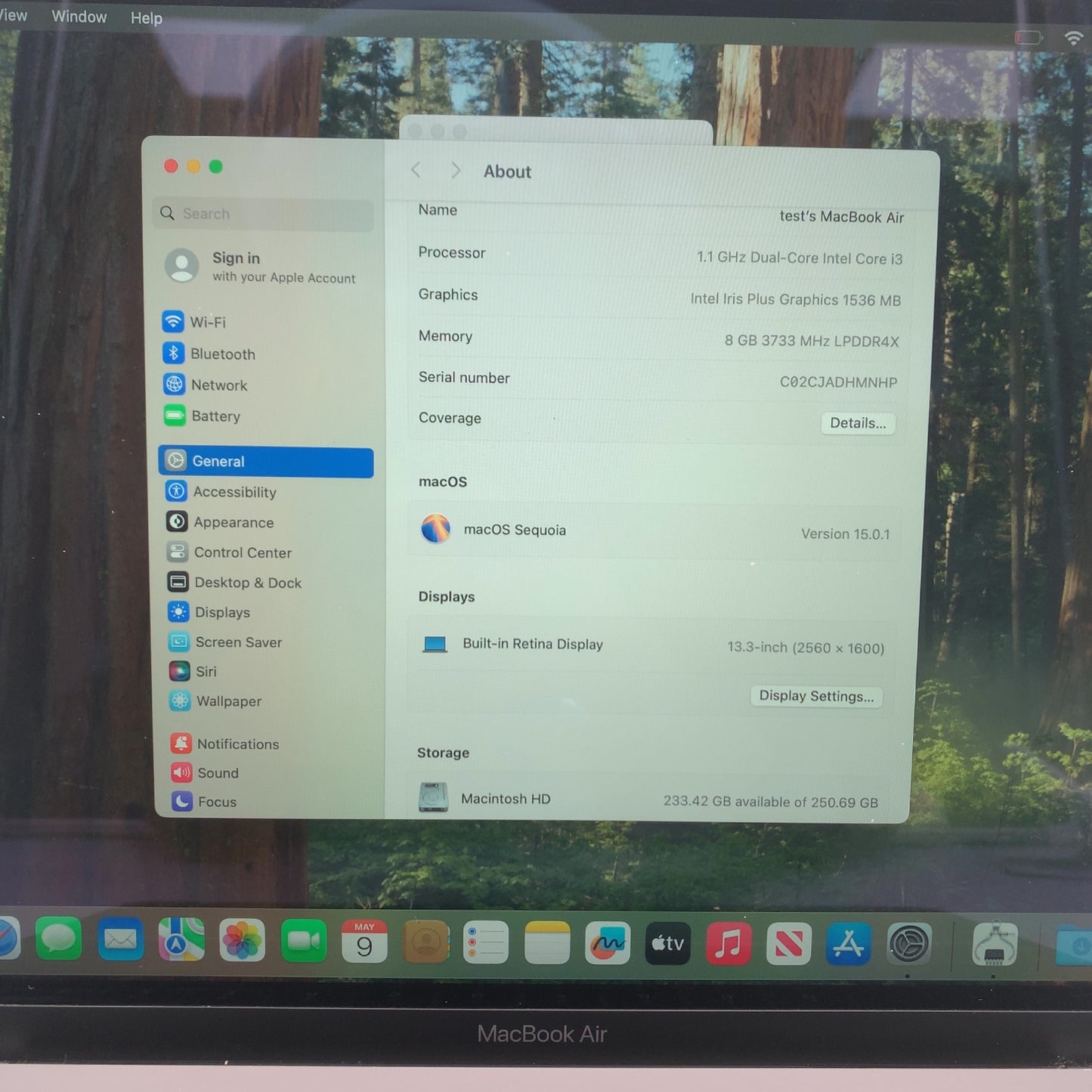Click the Macintosh HD storage row
1092x1092 pixels.
pos(648,800)
